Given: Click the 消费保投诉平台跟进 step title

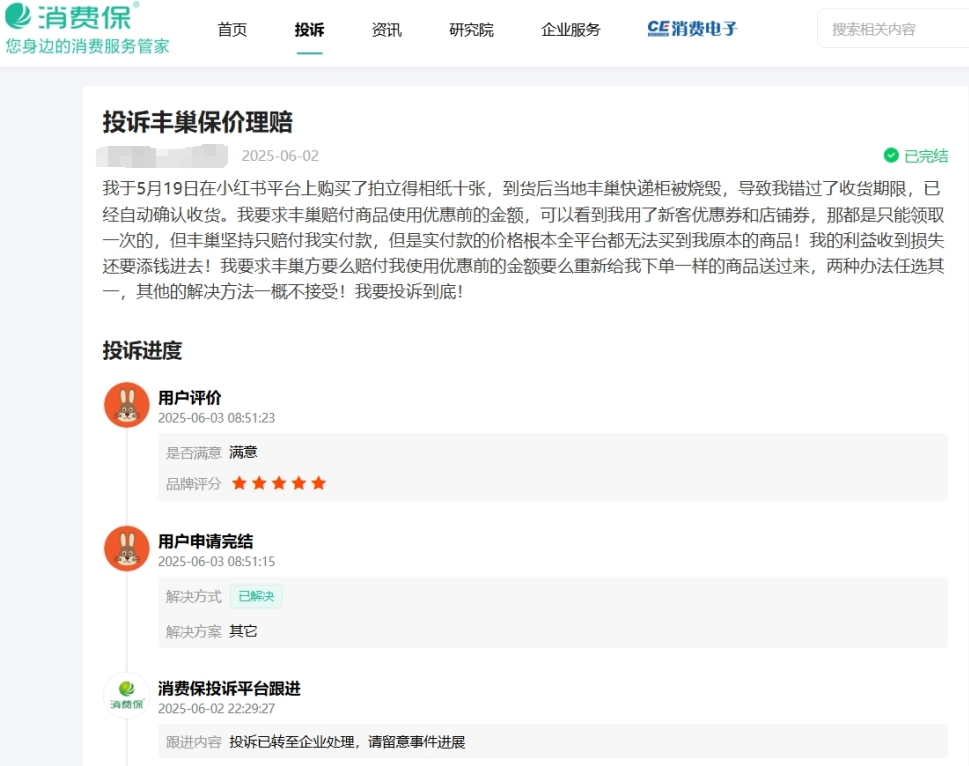Looking at the screenshot, I should 229,688.
